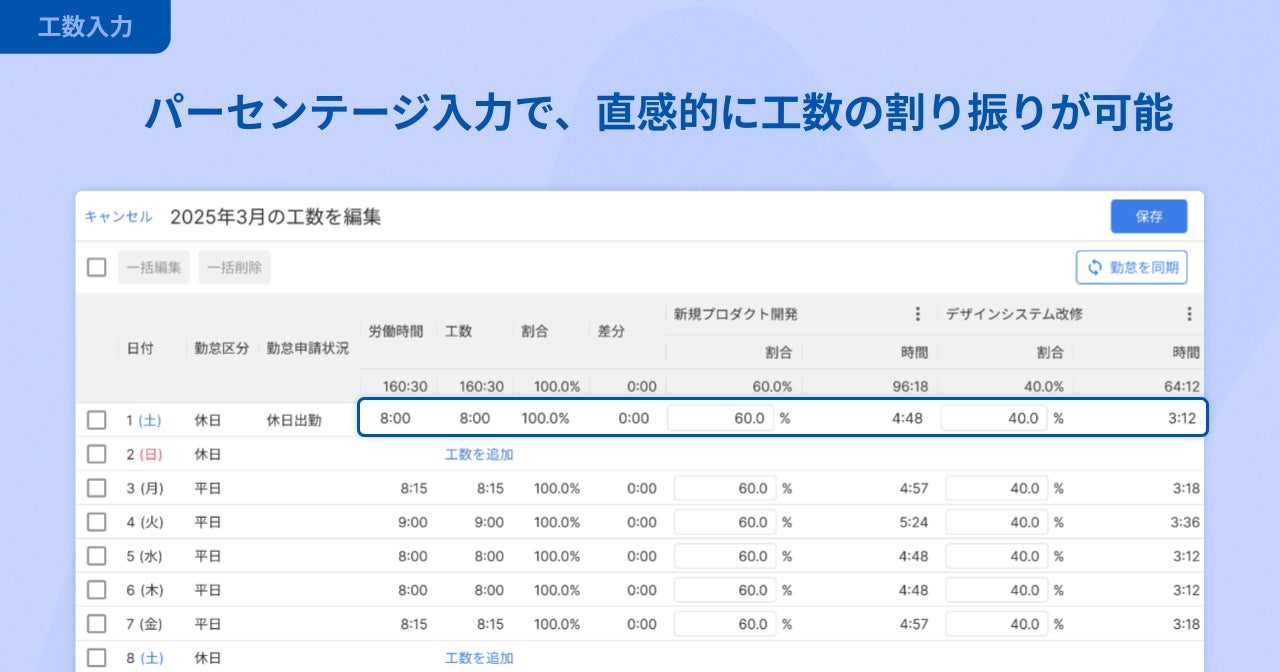This screenshot has width=1280, height=672.
Task: Click the 5:24 time cell for 4 (火)
Action: [913, 522]
